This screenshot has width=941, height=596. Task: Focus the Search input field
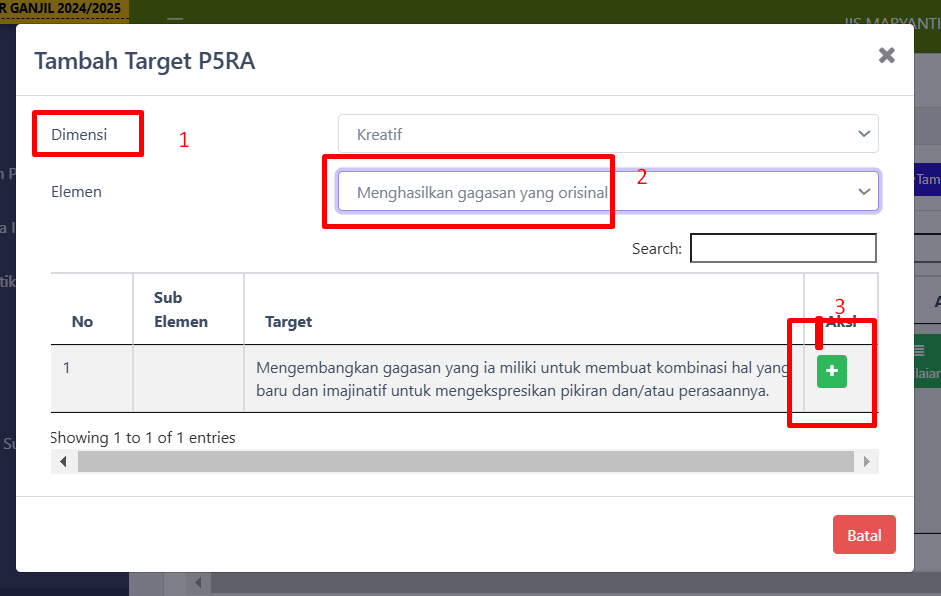[783, 248]
